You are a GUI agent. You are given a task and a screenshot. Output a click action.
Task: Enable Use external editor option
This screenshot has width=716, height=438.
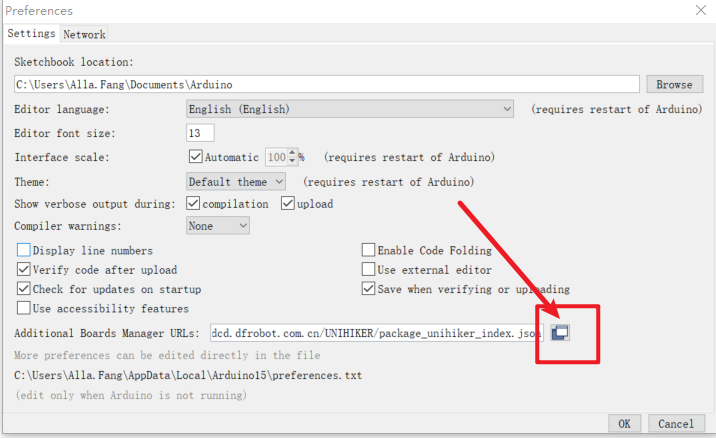pos(369,270)
